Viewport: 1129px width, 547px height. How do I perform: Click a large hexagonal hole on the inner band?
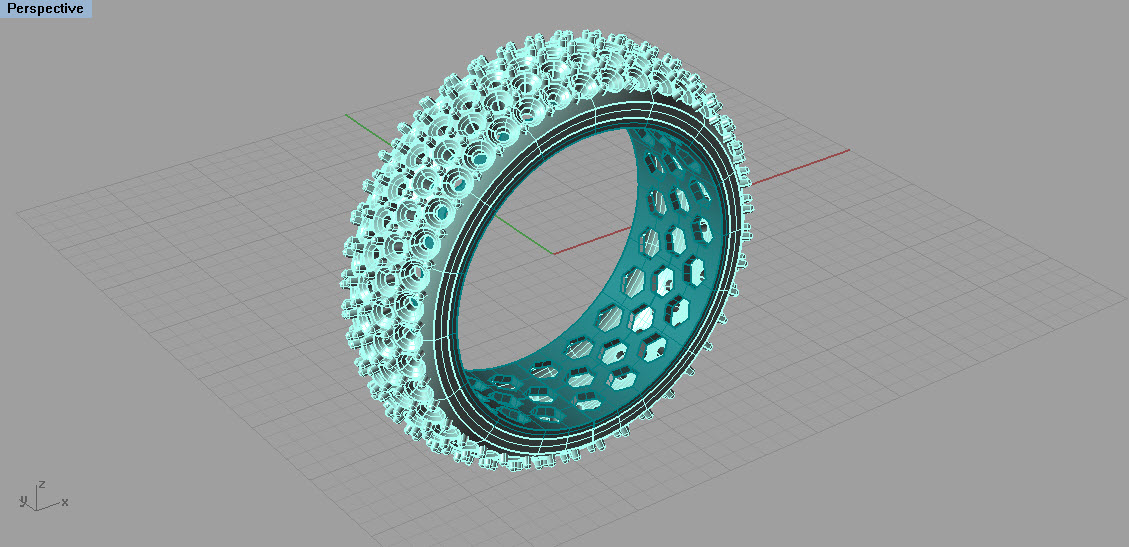coord(642,318)
